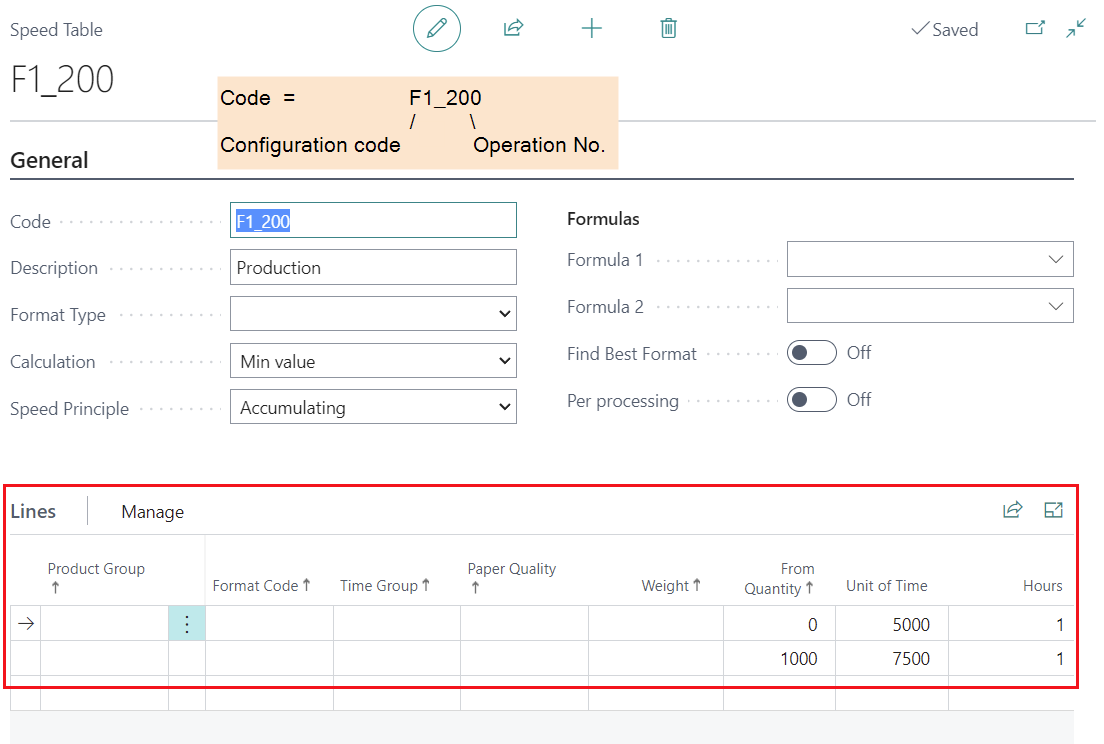Screen dimensions: 1104x744
Task: Open page in new window icon
Action: (1035, 28)
